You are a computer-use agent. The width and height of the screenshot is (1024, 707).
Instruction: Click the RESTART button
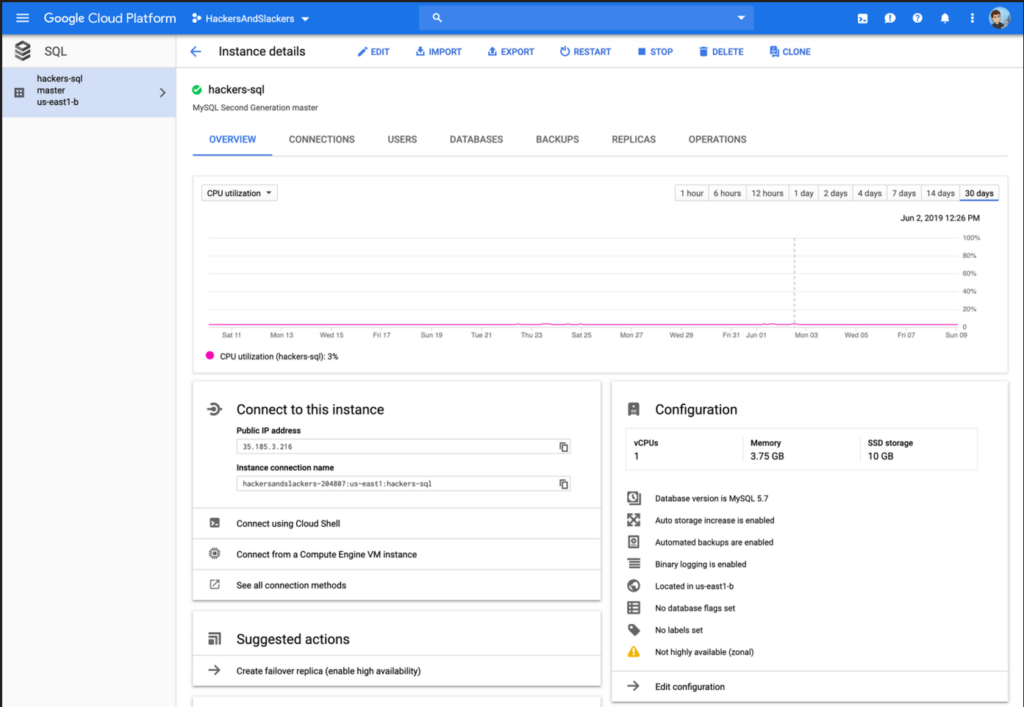tap(585, 51)
